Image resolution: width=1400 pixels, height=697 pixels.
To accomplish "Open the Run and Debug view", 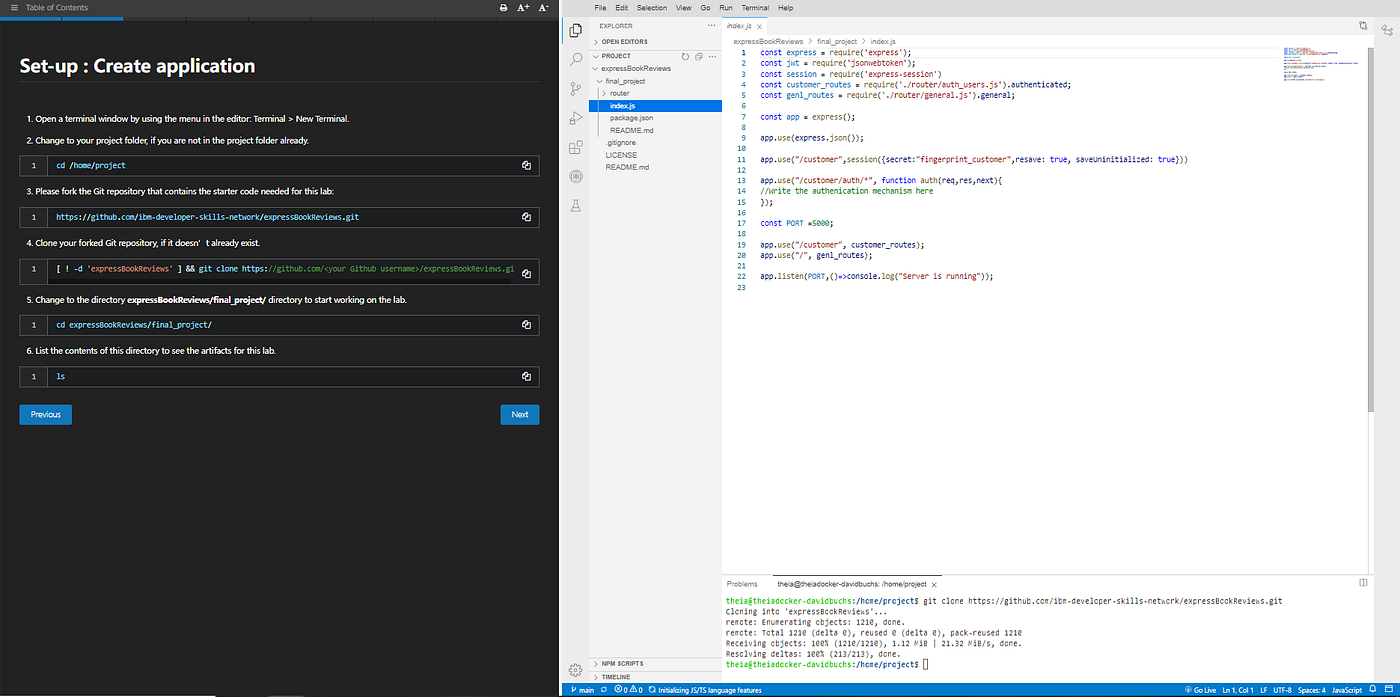I will click(575, 118).
